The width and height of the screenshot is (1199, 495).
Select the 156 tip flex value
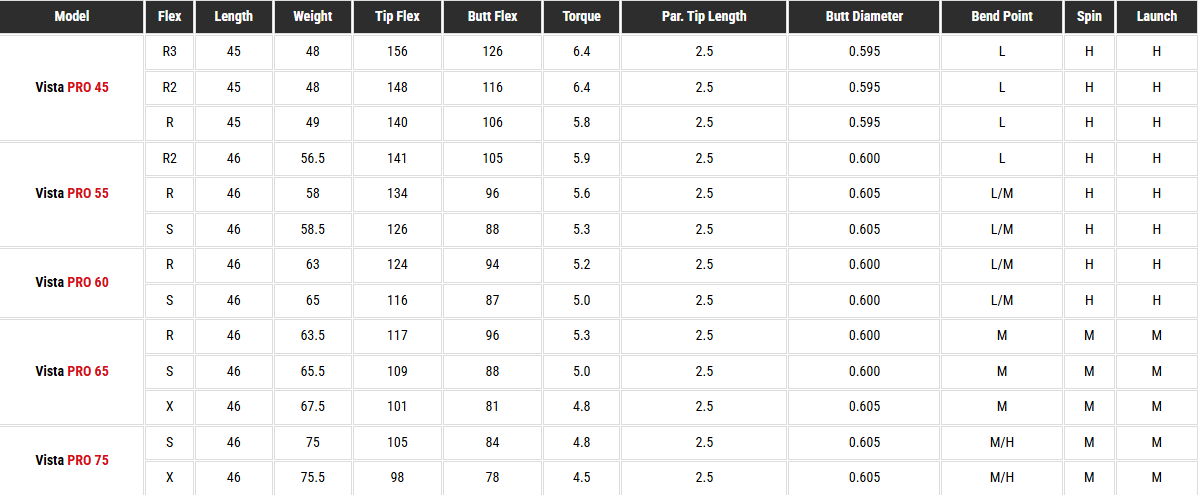(397, 52)
